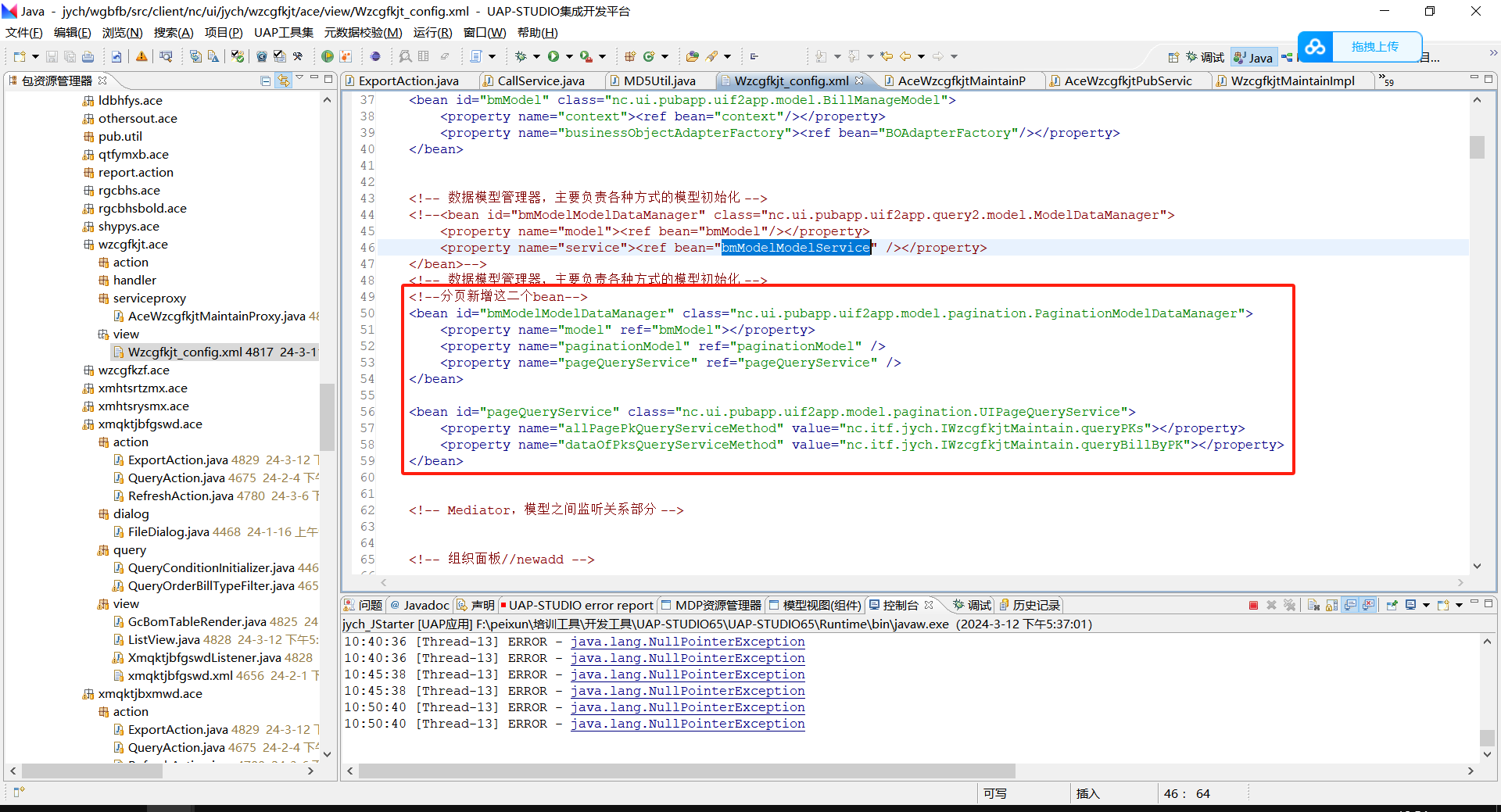
Task: Click the yellow warning triangle toolbar icon
Action: [142, 56]
